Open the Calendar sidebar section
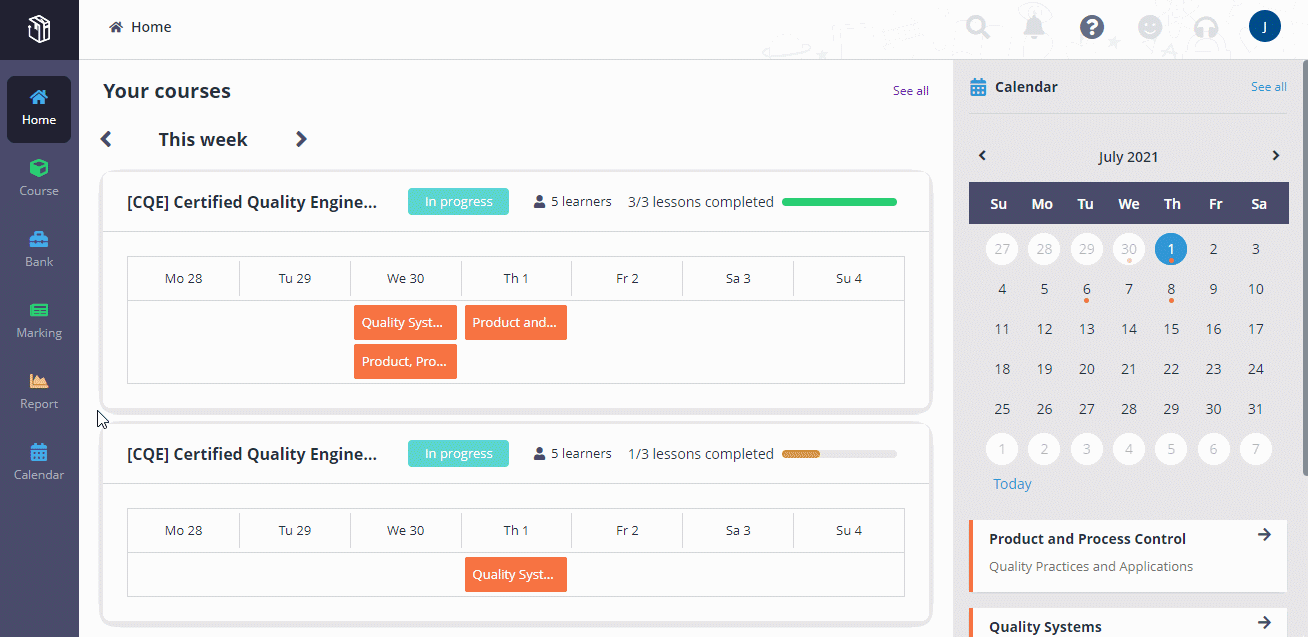Image resolution: width=1308 pixels, height=637 pixels. (x=39, y=462)
